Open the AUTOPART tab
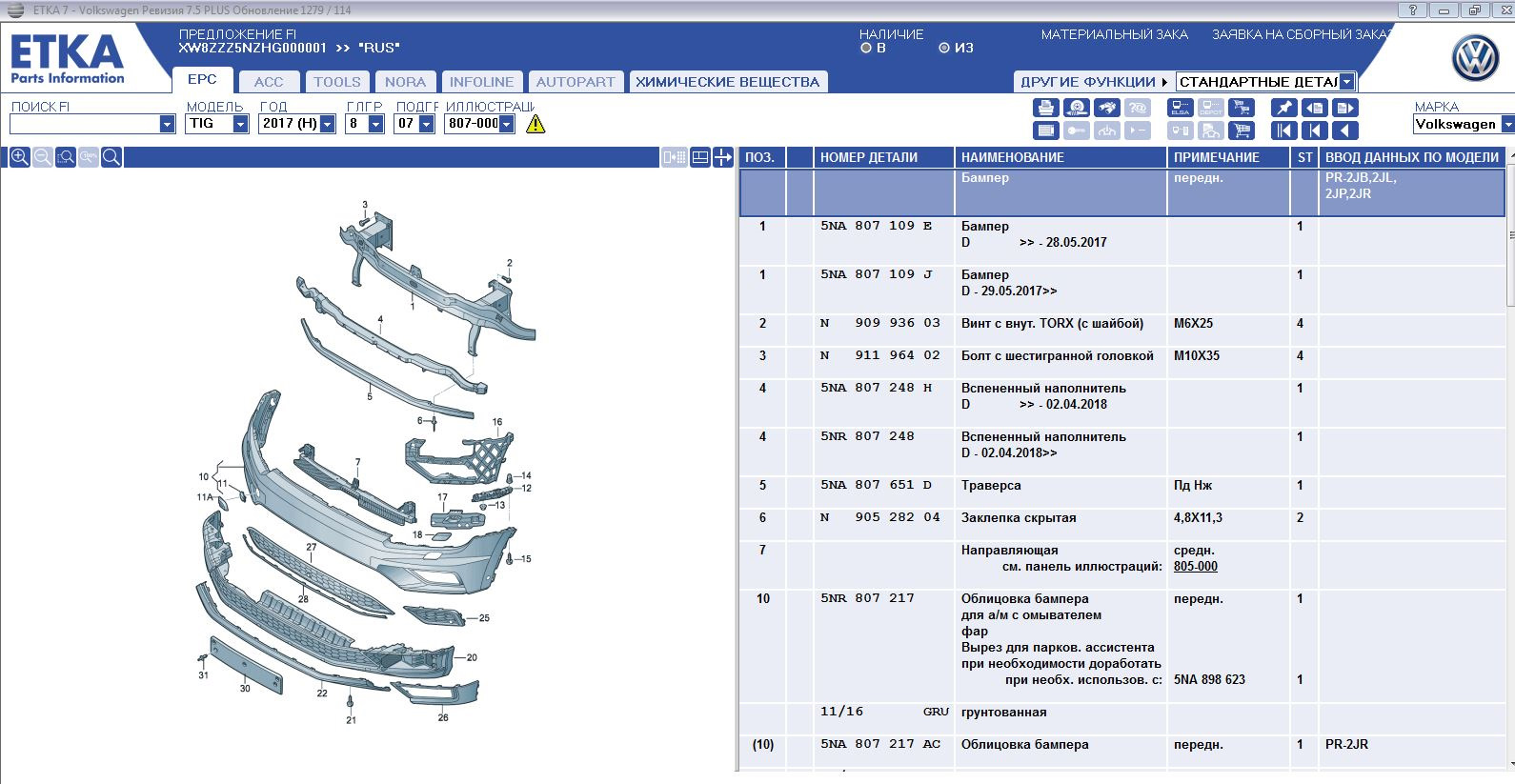Viewport: 1515px width, 784px height. click(576, 82)
